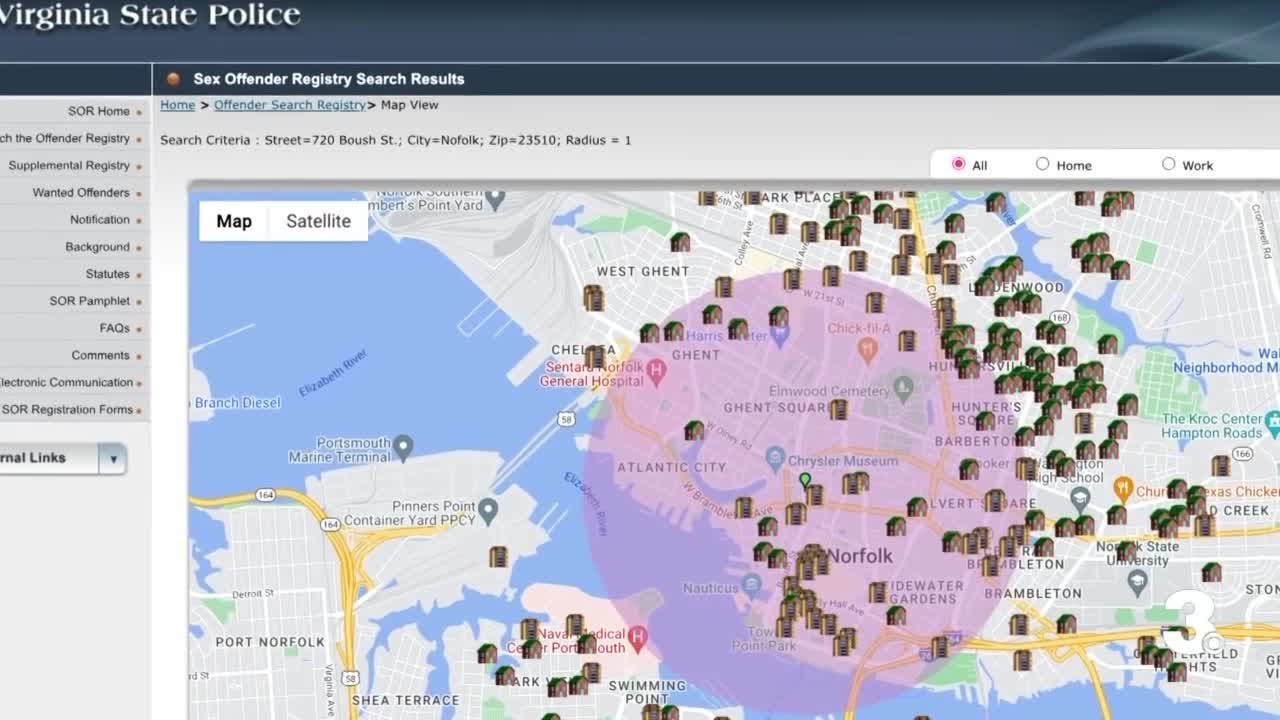Screen dimensions: 1280x720
Task: Expand the External Links dropdown arrow
Action: 113,459
